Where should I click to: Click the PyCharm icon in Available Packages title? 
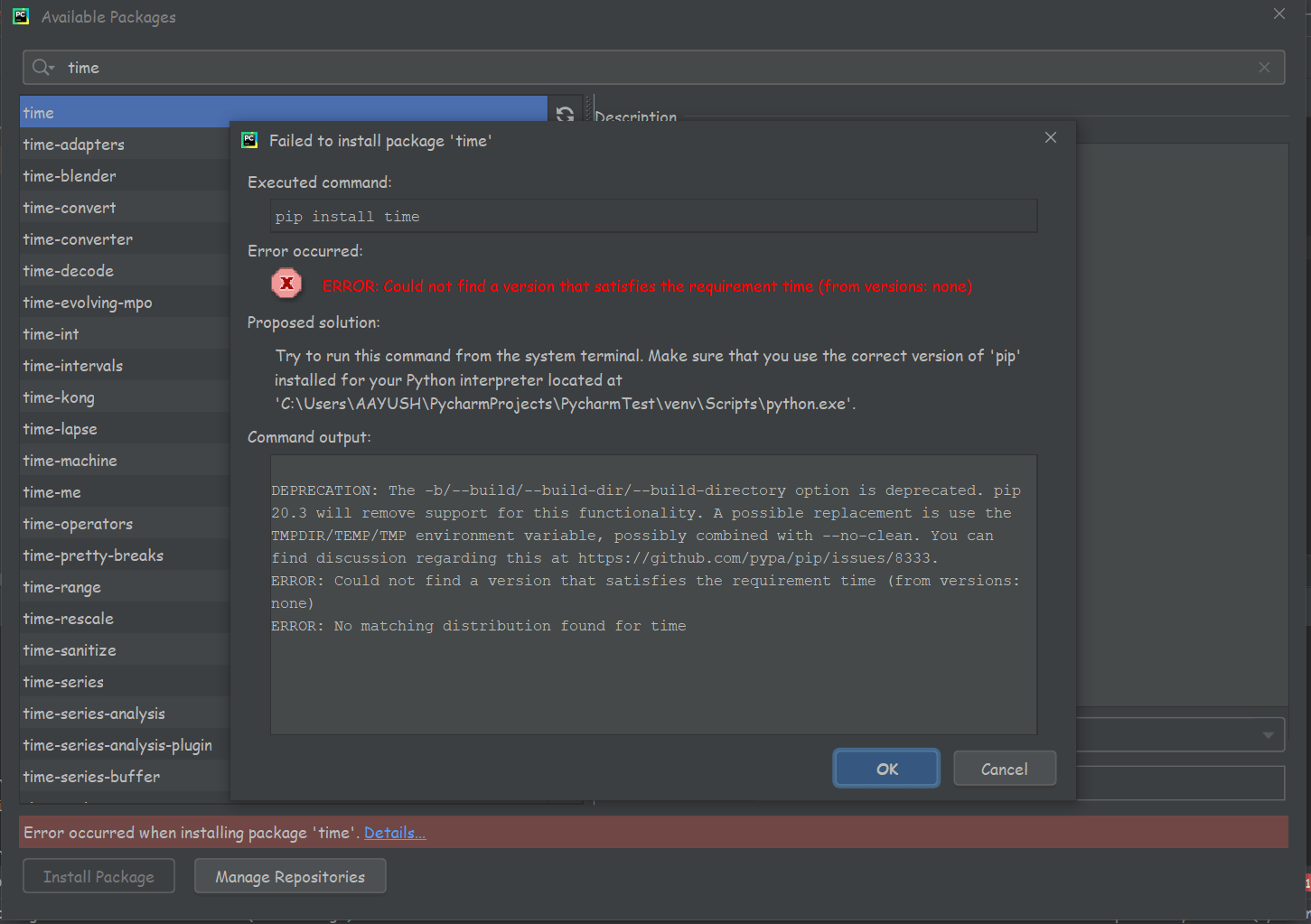(21, 16)
